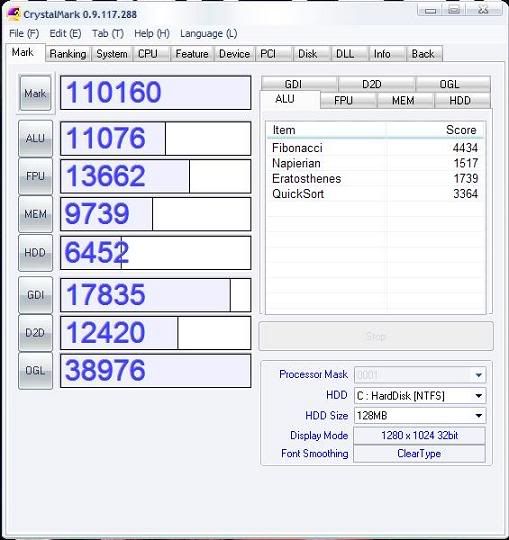Viewport: 509px width, 540px height.
Task: Switch to the Back tab
Action: [x=424, y=54]
